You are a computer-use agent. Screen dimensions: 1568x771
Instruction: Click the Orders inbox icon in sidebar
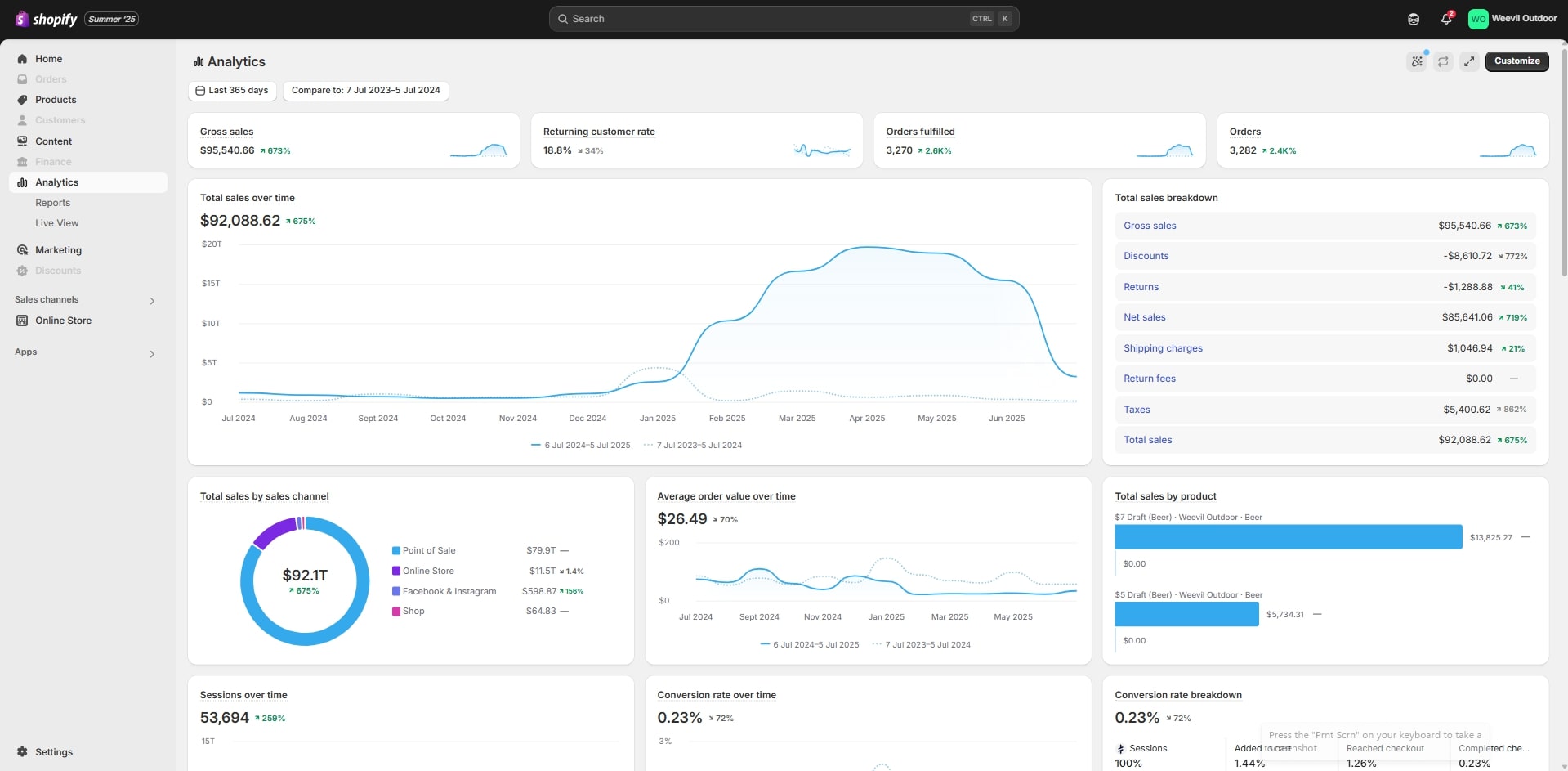(22, 79)
